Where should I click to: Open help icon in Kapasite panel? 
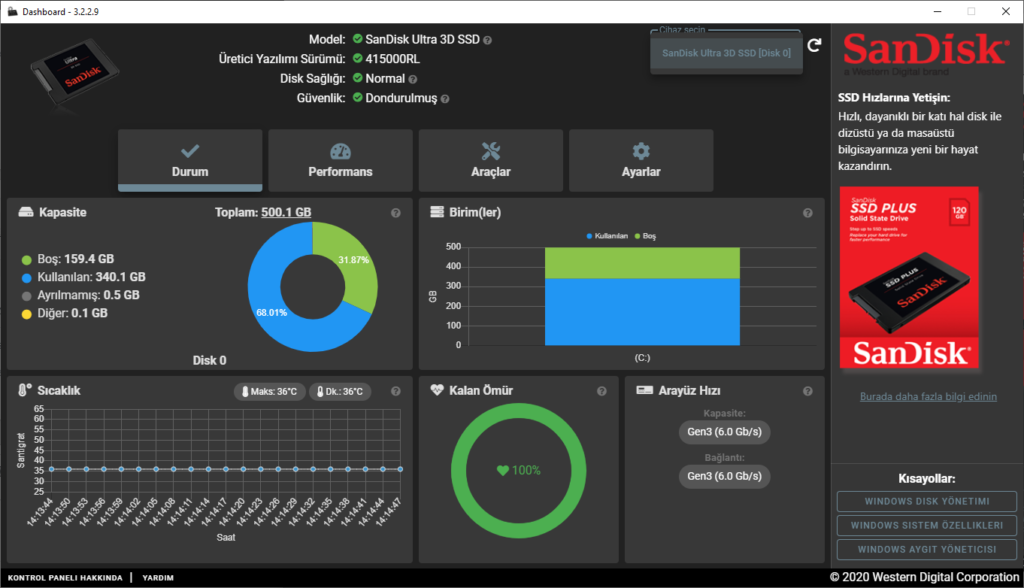click(396, 213)
